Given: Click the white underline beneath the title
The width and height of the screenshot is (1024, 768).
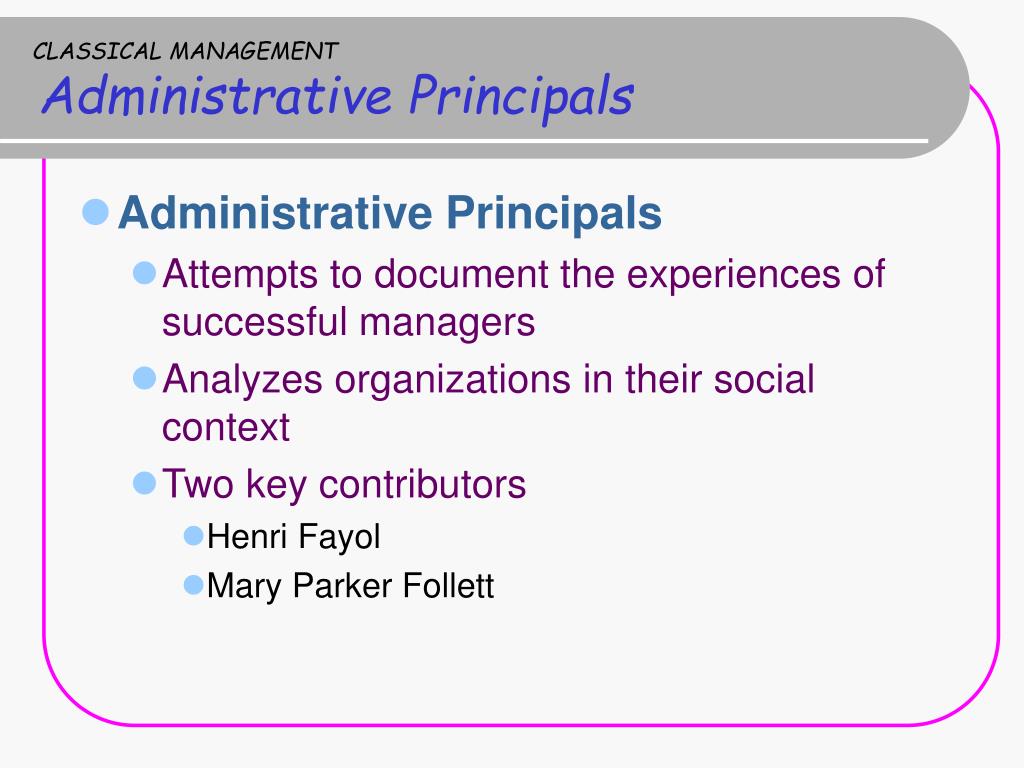Looking at the screenshot, I should click(x=464, y=141).
